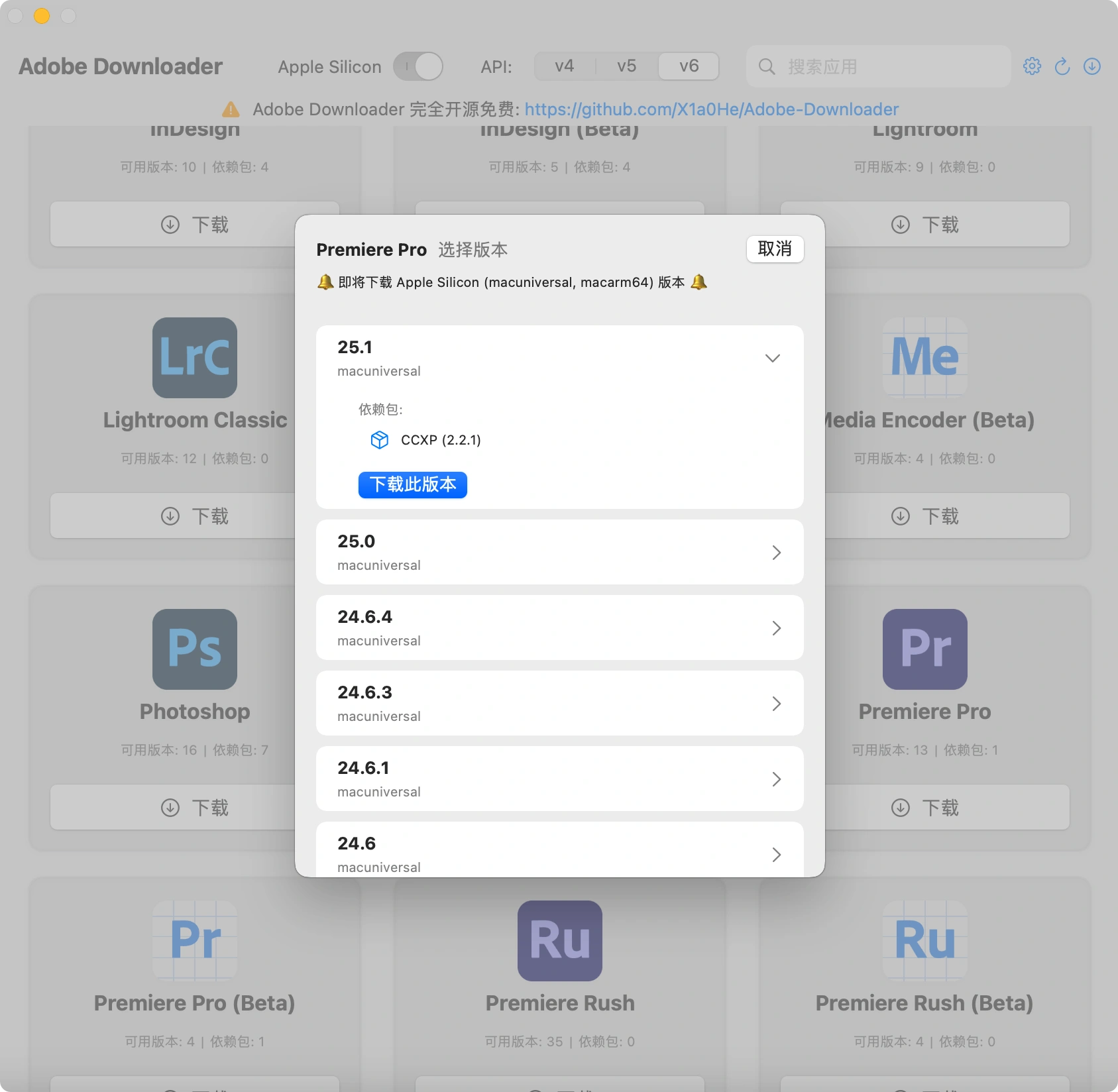Viewport: 1118px width, 1092px height.
Task: Click the yellow minimize window button
Action: point(42,15)
